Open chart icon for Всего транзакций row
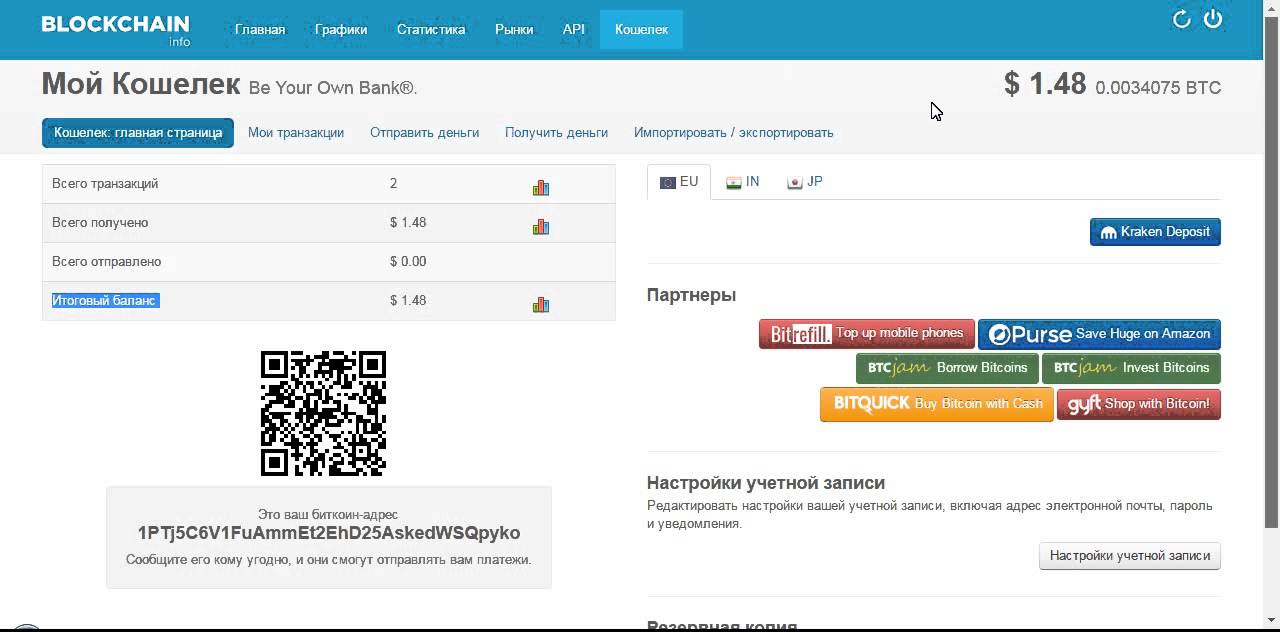The image size is (1280, 632). point(541,187)
